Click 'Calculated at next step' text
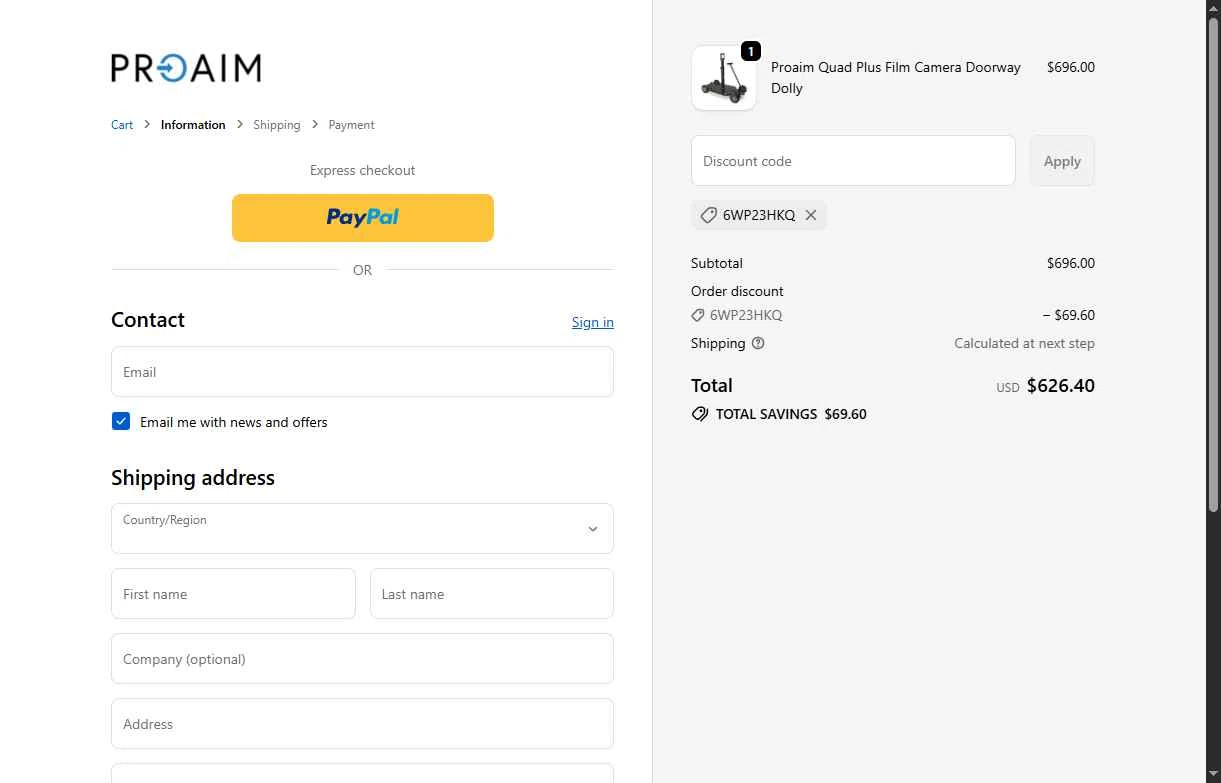Viewport: 1221px width, 783px height. [1024, 343]
